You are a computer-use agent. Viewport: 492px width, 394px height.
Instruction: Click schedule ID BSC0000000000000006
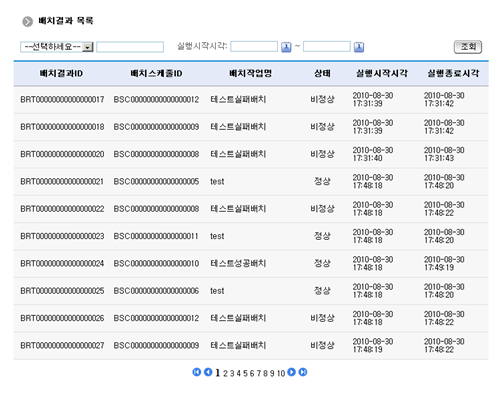click(156, 291)
